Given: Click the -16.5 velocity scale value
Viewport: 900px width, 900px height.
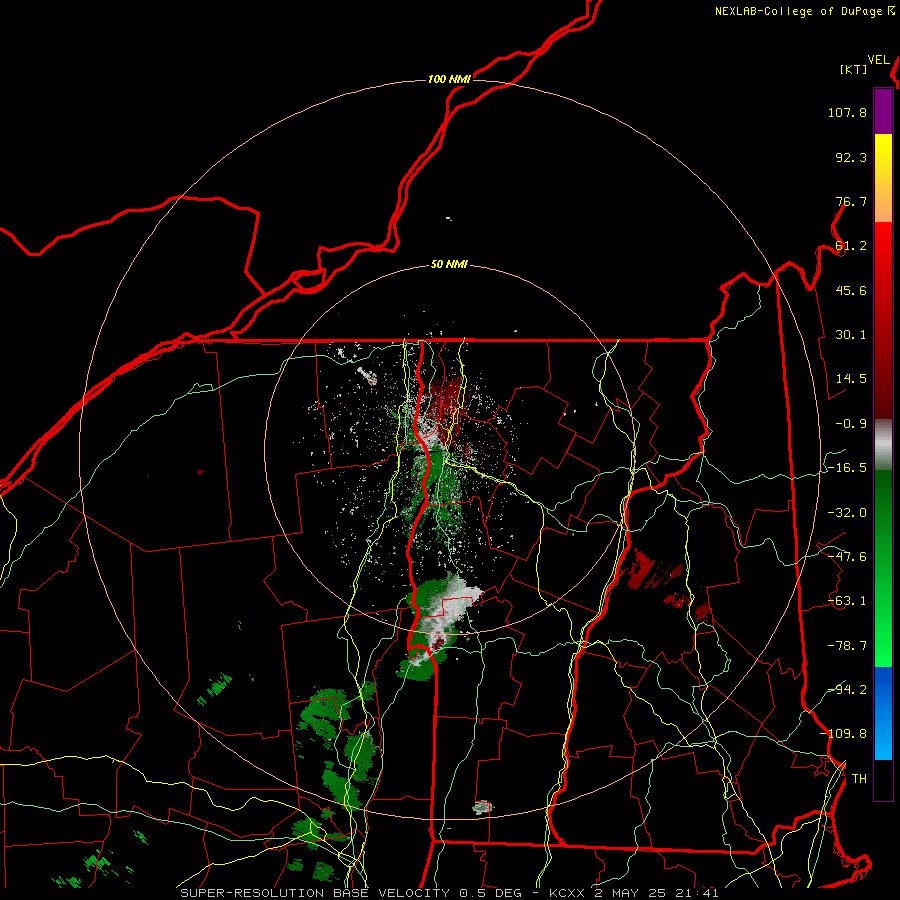Looking at the screenshot, I should (847, 468).
